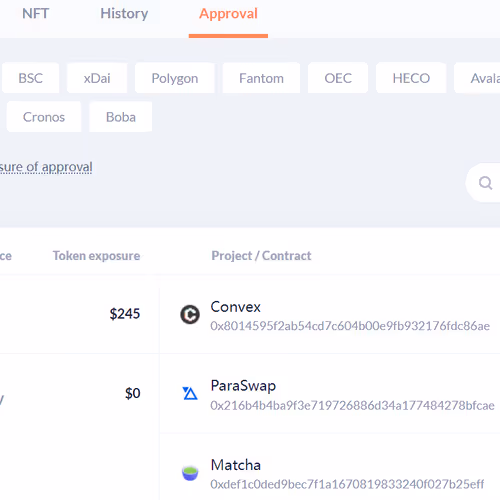The height and width of the screenshot is (500, 500).
Task: Click Matcha contract address 0xdef1c0de…
Action: tap(347, 484)
